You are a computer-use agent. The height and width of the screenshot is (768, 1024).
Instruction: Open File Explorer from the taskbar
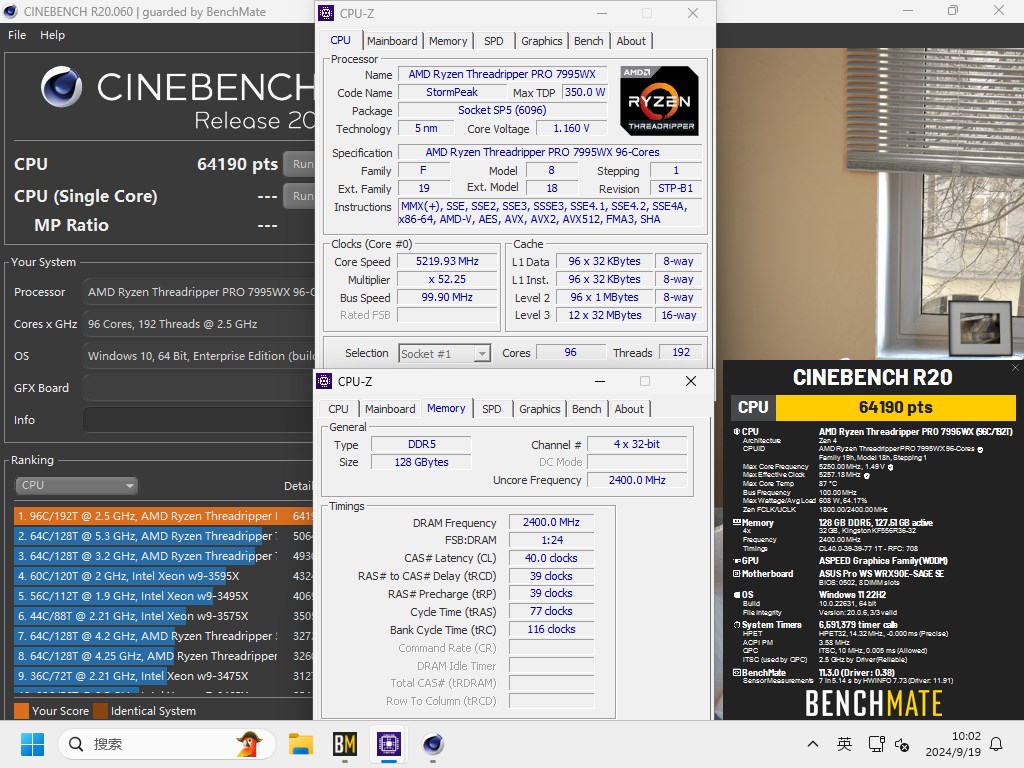pyautogui.click(x=301, y=744)
